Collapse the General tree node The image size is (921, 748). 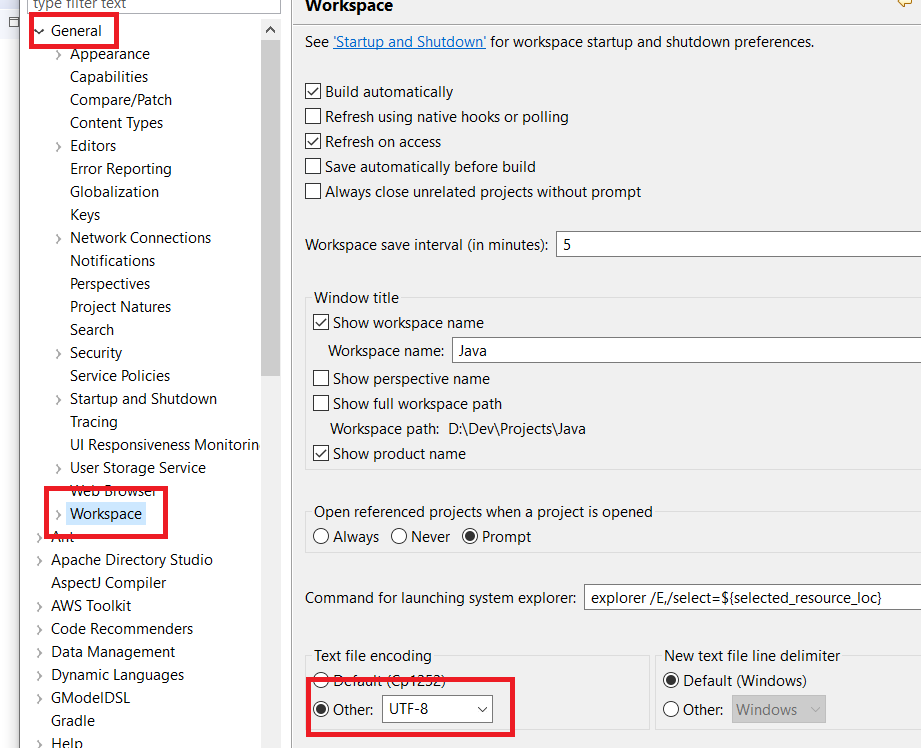coord(39,31)
